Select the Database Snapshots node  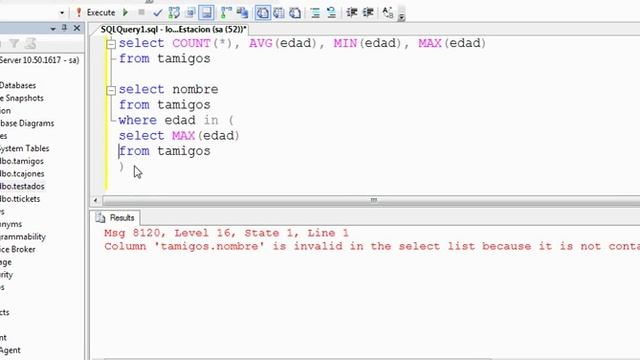[22, 98]
